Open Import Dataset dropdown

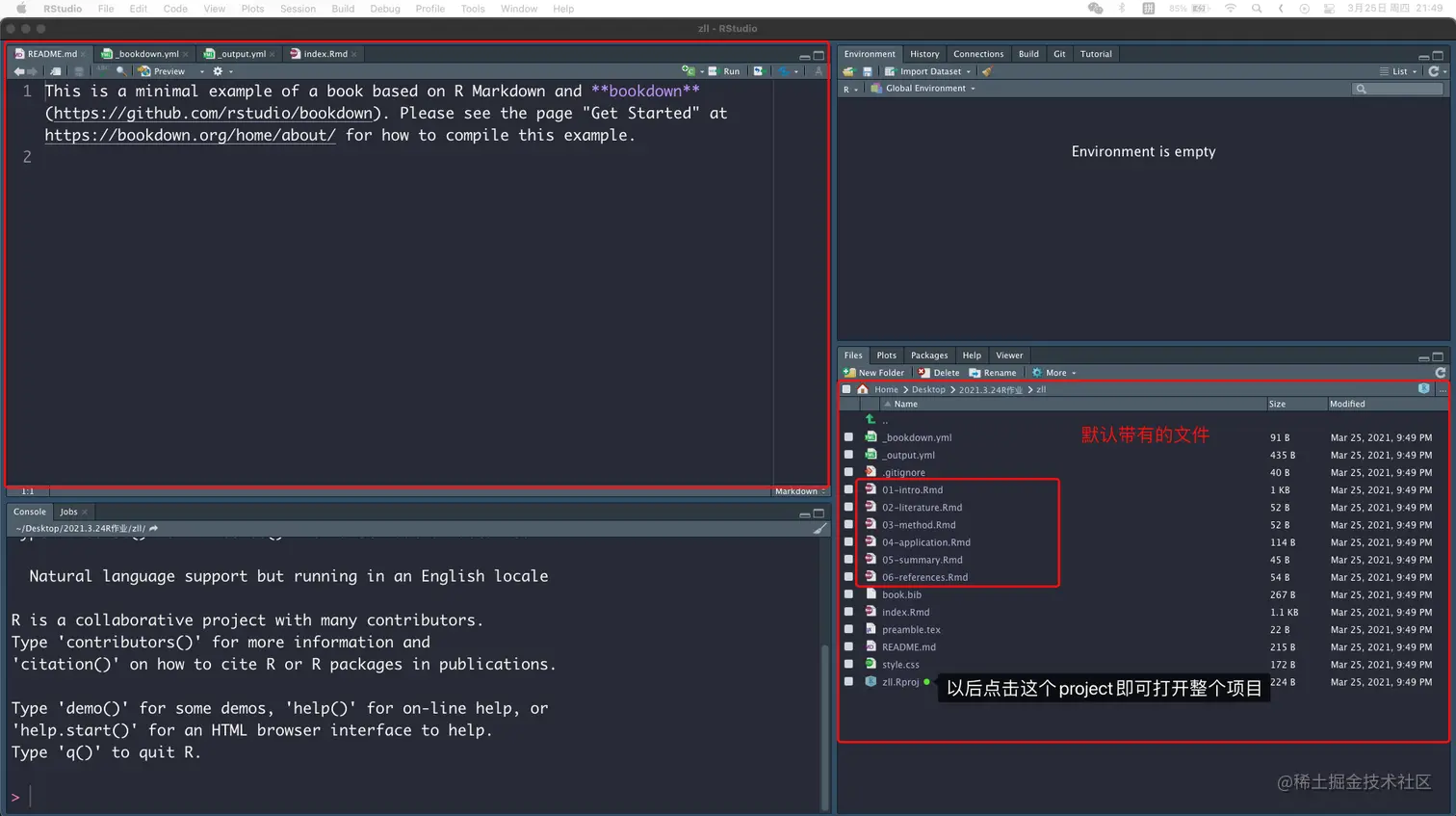(x=928, y=71)
